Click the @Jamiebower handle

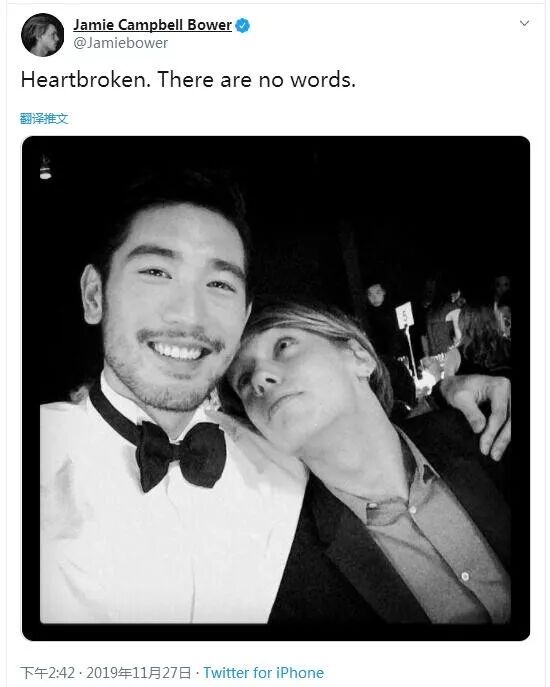coord(121,43)
